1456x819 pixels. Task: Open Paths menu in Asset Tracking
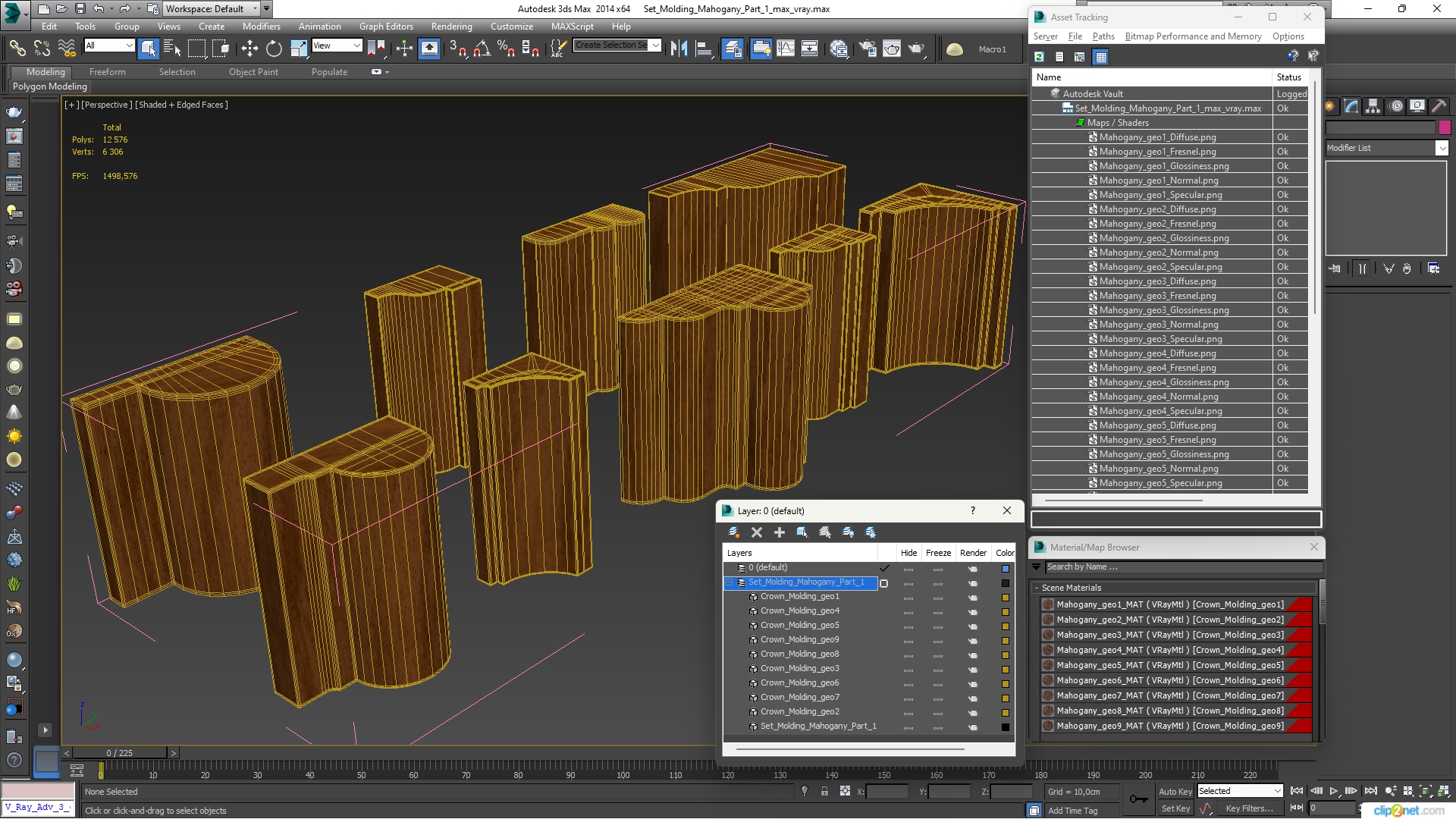point(1103,36)
